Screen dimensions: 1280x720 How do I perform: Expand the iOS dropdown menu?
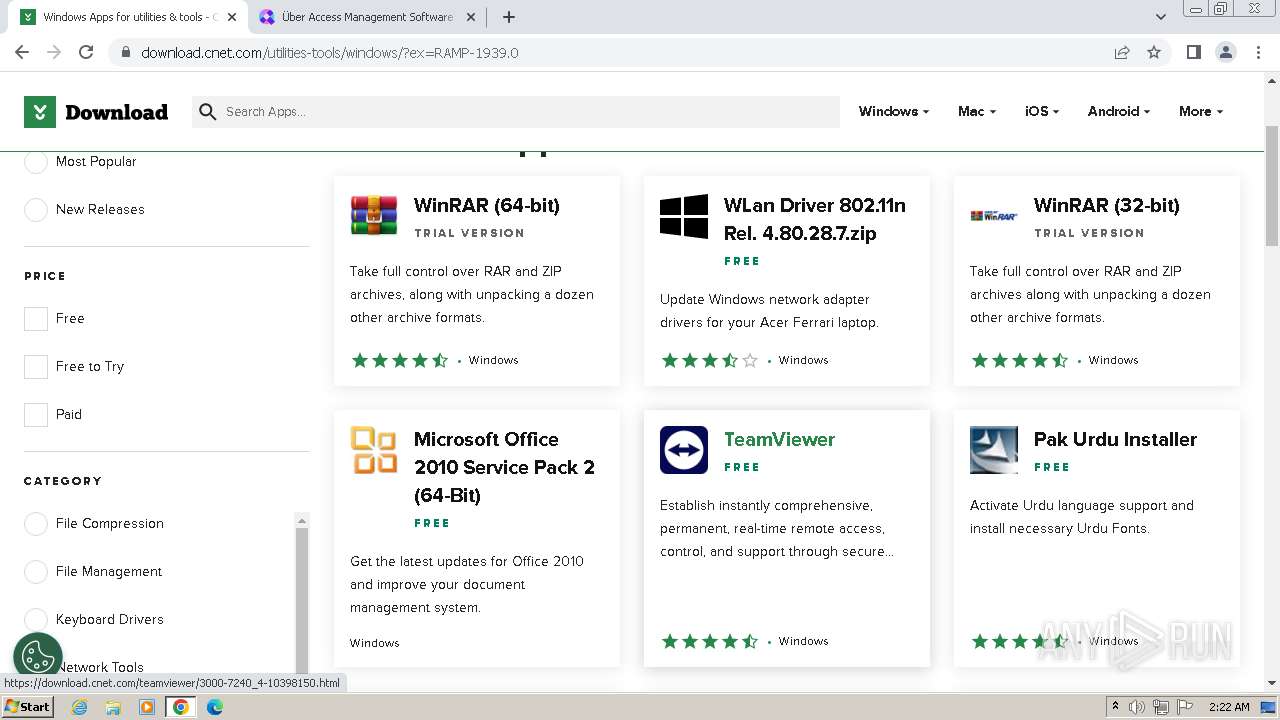coord(1041,112)
